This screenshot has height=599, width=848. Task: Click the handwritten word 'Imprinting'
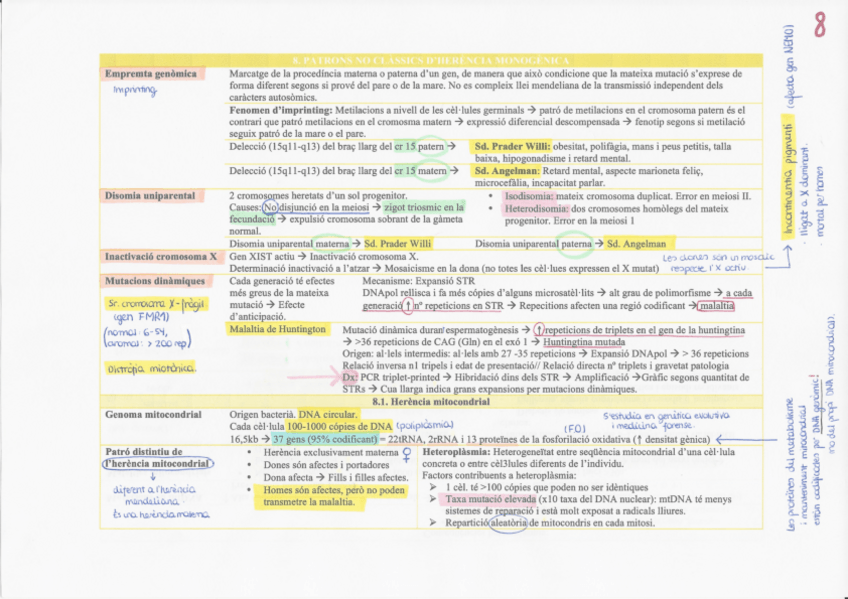point(135,90)
